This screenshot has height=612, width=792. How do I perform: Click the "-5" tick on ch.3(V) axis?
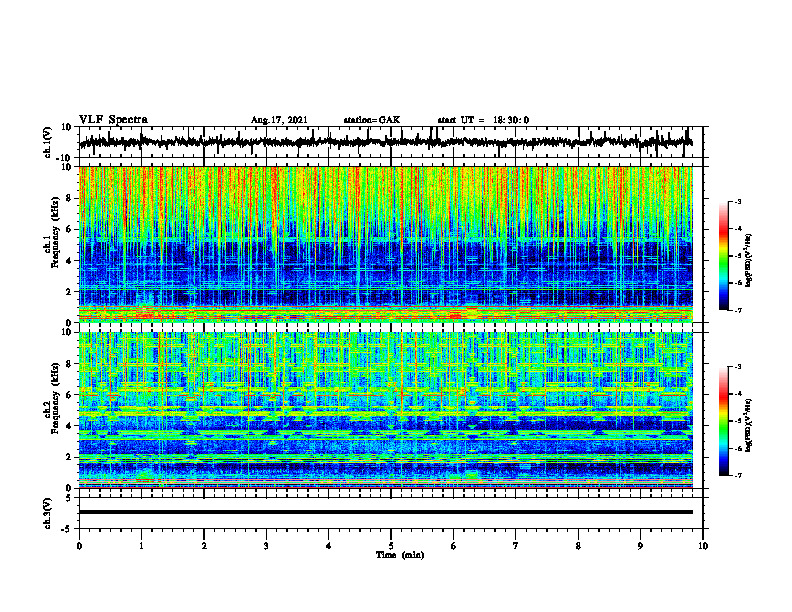click(x=67, y=529)
